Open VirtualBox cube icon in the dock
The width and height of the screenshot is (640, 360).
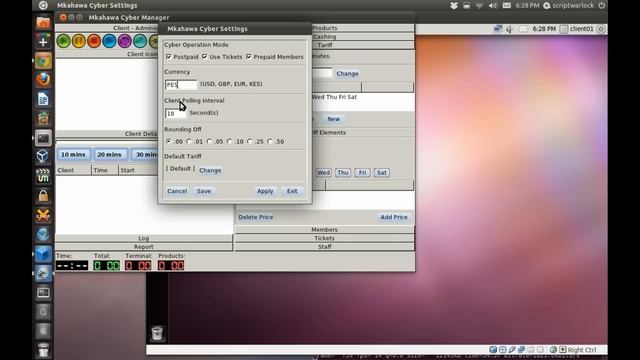pos(43,157)
